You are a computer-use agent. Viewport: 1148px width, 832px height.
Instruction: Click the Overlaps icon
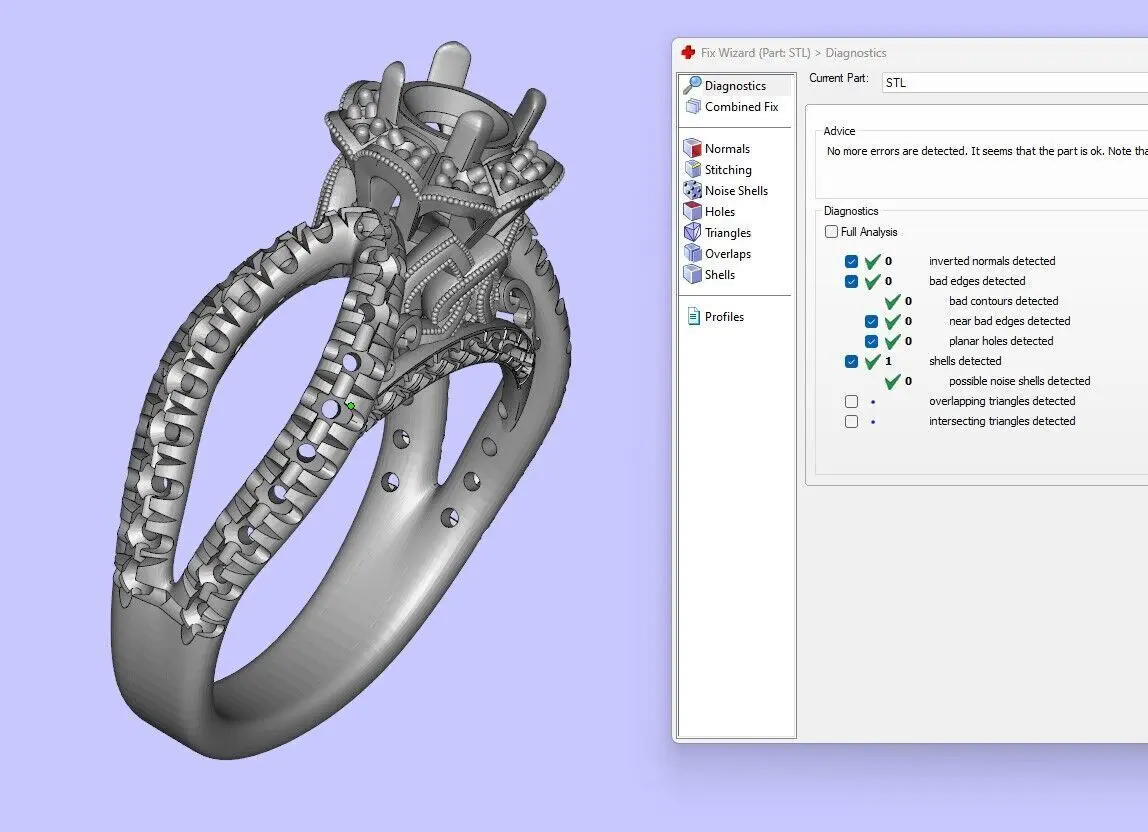[692, 253]
